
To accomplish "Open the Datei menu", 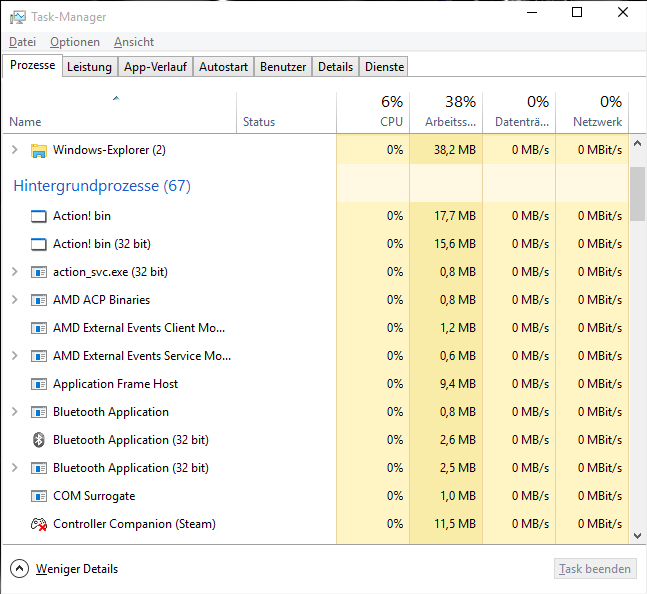I will [23, 42].
